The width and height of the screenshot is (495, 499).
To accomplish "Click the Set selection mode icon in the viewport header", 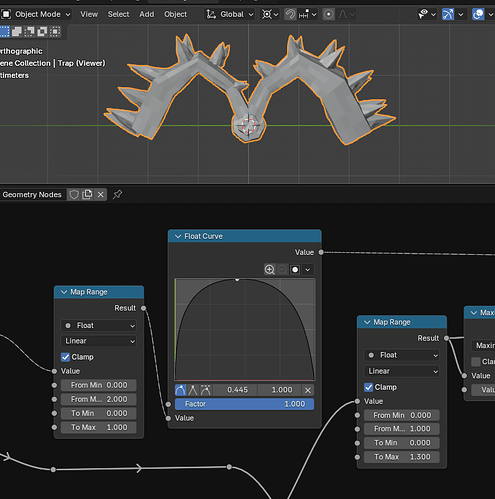I will 4,32.
